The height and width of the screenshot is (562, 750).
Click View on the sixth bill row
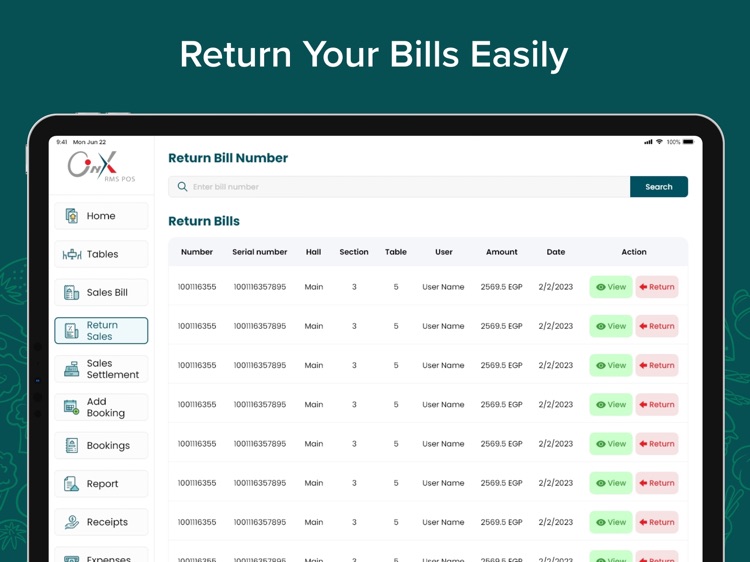pos(611,483)
